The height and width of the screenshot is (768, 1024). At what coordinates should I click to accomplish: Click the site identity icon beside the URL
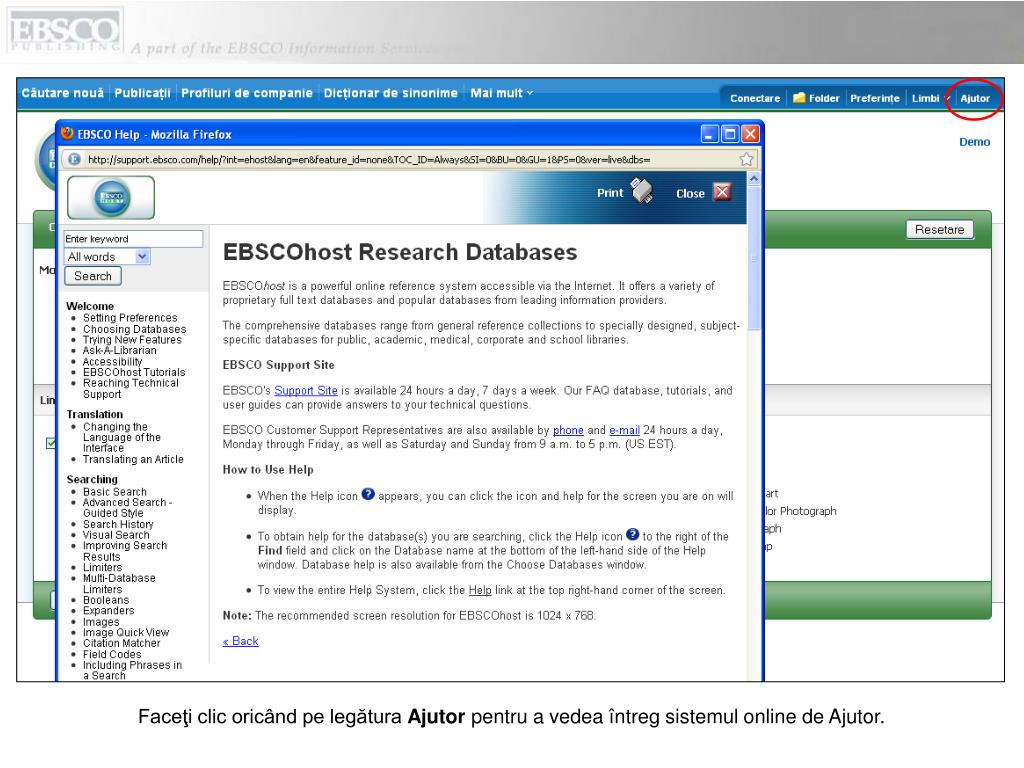[74, 159]
